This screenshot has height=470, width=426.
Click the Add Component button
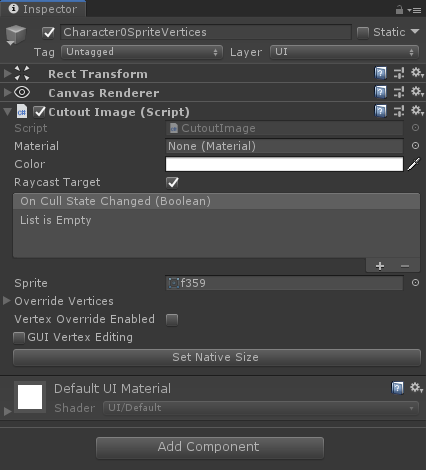[x=210, y=448]
